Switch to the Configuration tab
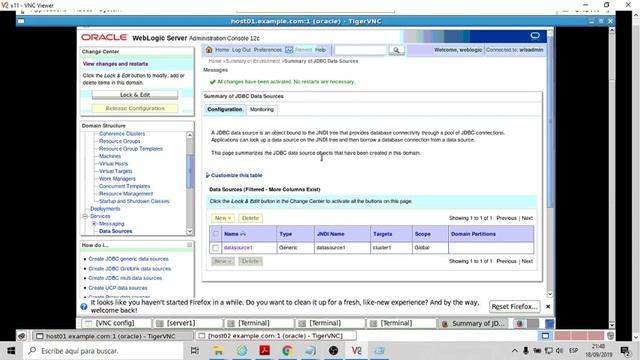The height and width of the screenshot is (360, 640). tap(224, 109)
